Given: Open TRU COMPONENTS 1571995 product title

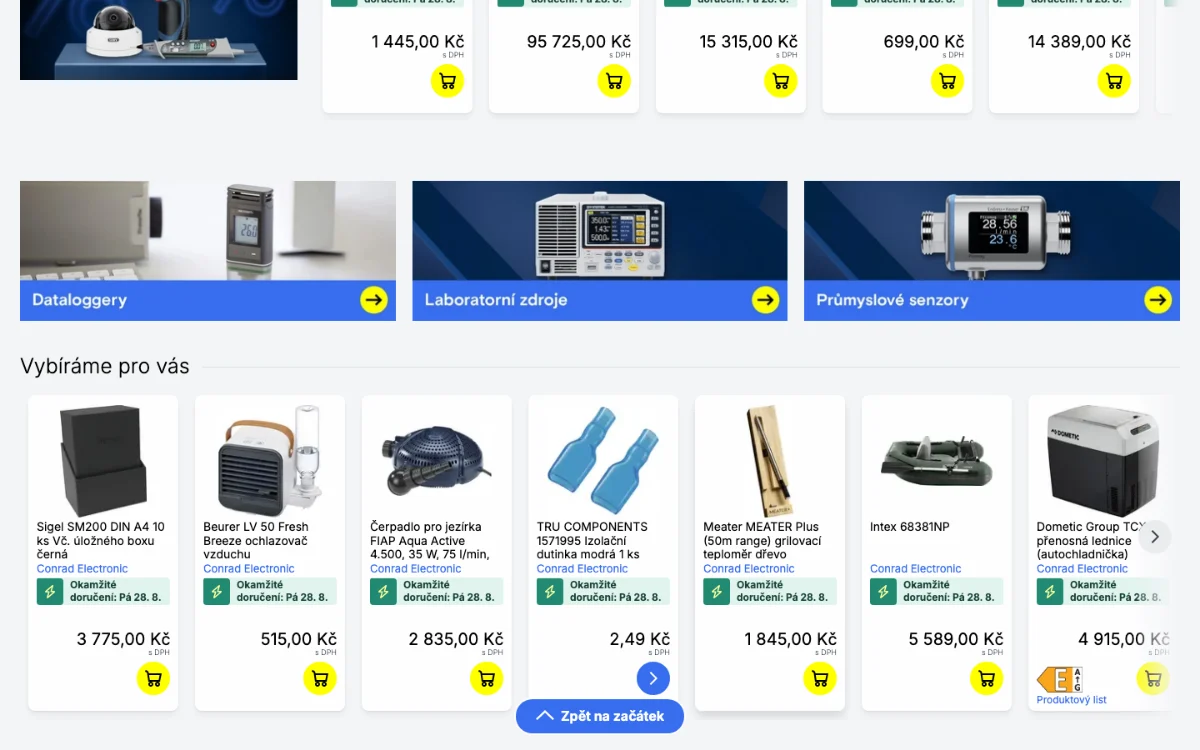Looking at the screenshot, I should pos(592,540).
